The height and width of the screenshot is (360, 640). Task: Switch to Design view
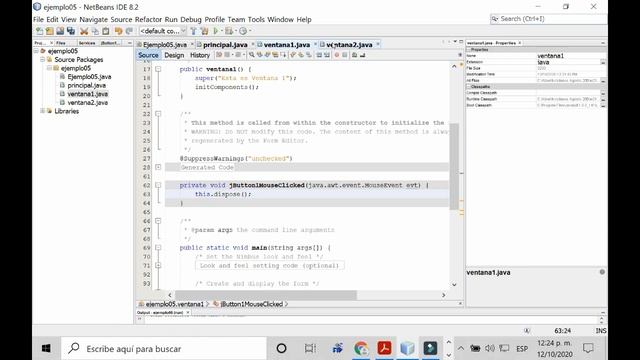(174, 55)
